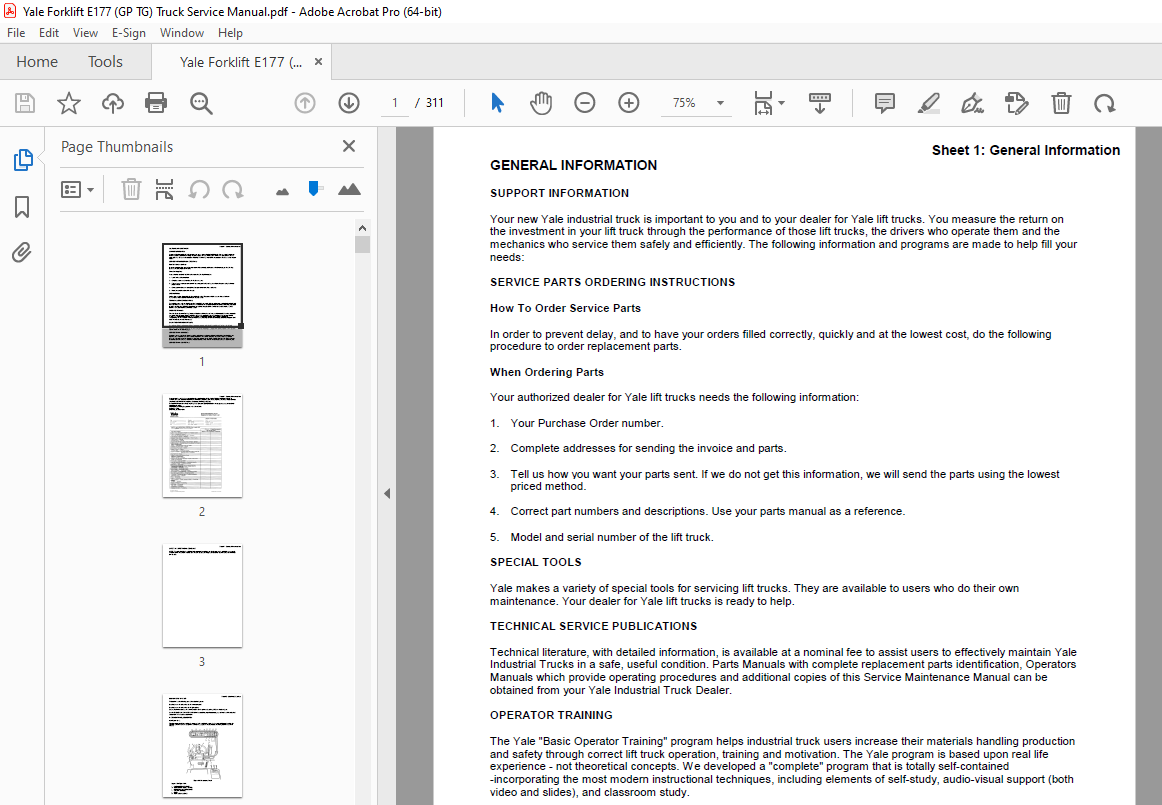Close the Page Thumbnails panel
This screenshot has width=1162, height=805.
click(x=349, y=146)
